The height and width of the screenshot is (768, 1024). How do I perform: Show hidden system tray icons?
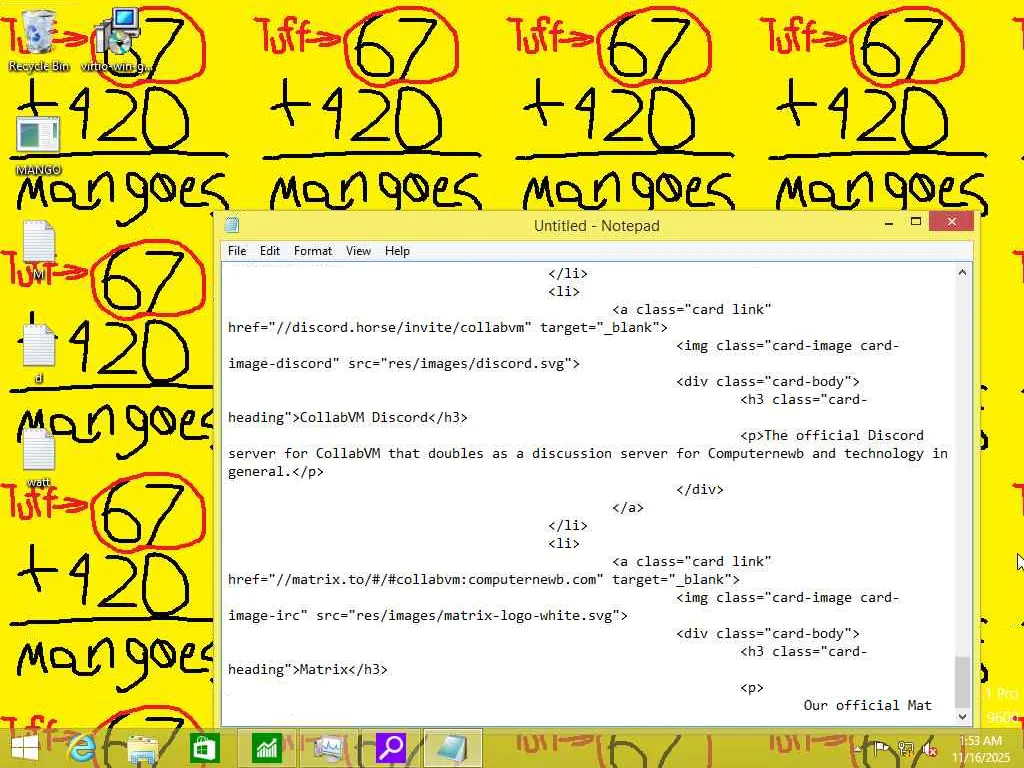click(x=858, y=748)
